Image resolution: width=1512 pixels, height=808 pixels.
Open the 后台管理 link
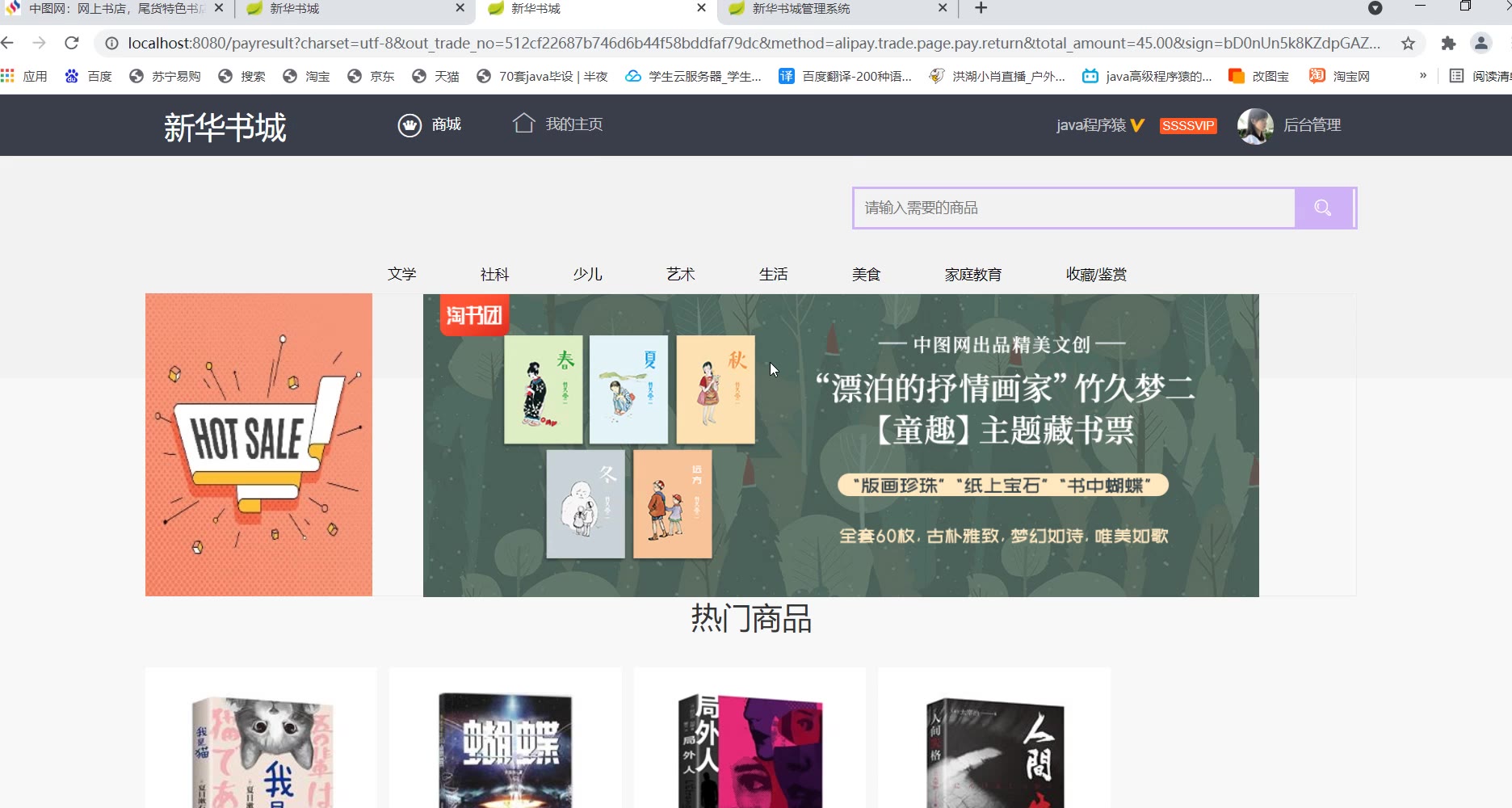1312,125
